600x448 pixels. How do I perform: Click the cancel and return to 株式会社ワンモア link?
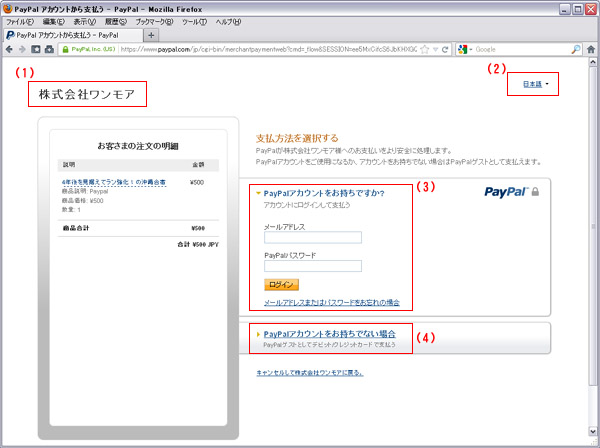pyautogui.click(x=310, y=372)
